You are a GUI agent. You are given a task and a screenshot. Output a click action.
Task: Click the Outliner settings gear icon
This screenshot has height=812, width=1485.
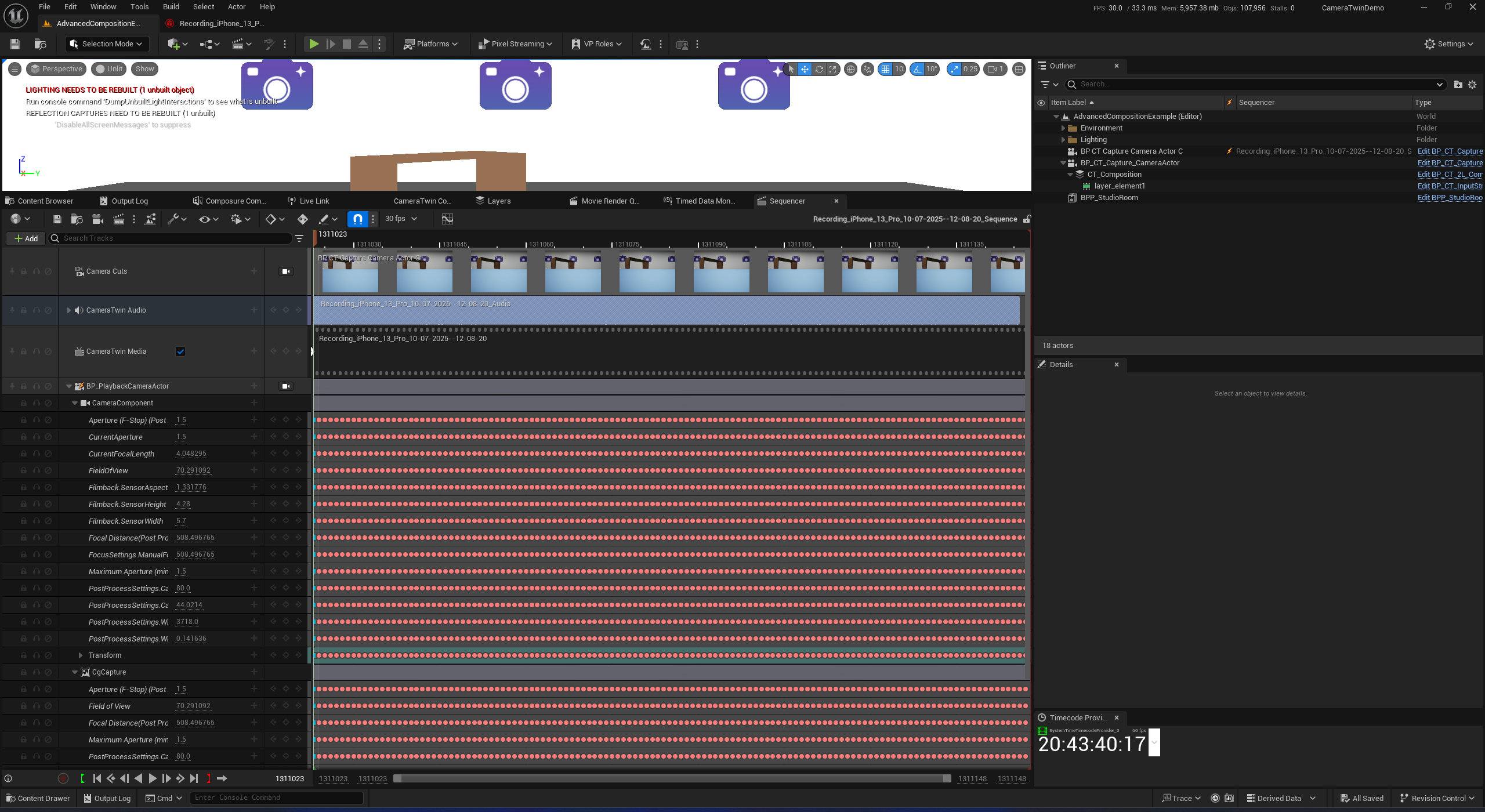[x=1472, y=85]
